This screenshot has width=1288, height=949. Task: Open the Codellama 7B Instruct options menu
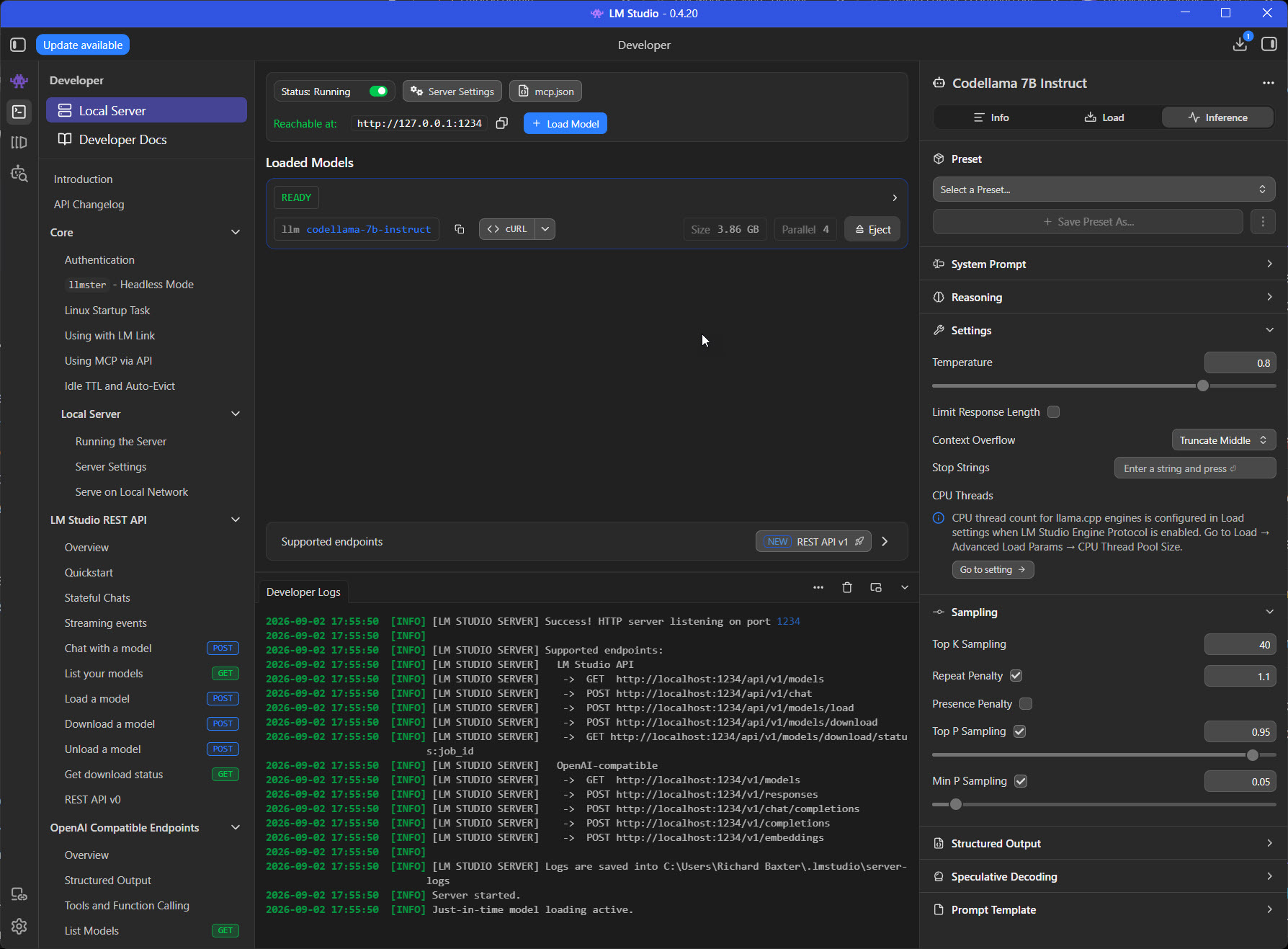(1269, 83)
